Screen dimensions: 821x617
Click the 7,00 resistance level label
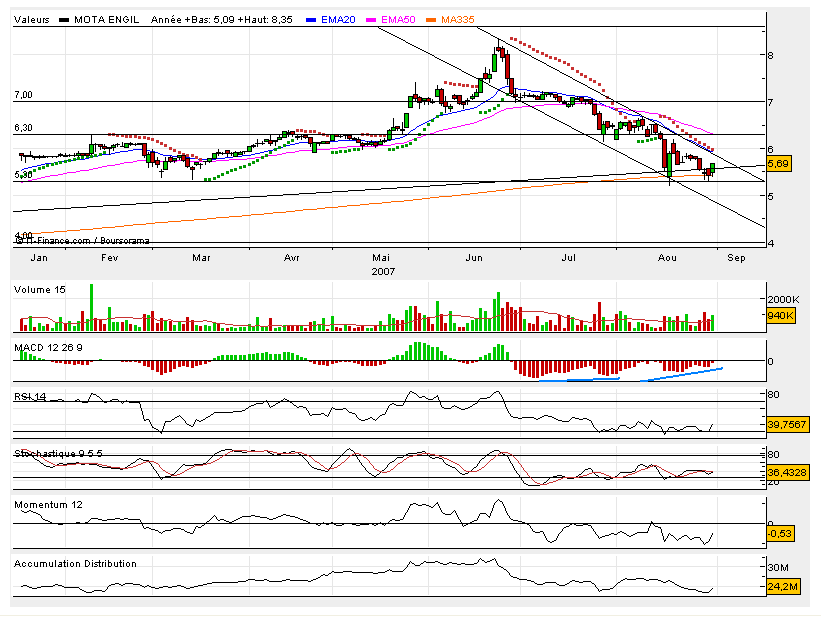coord(23,95)
